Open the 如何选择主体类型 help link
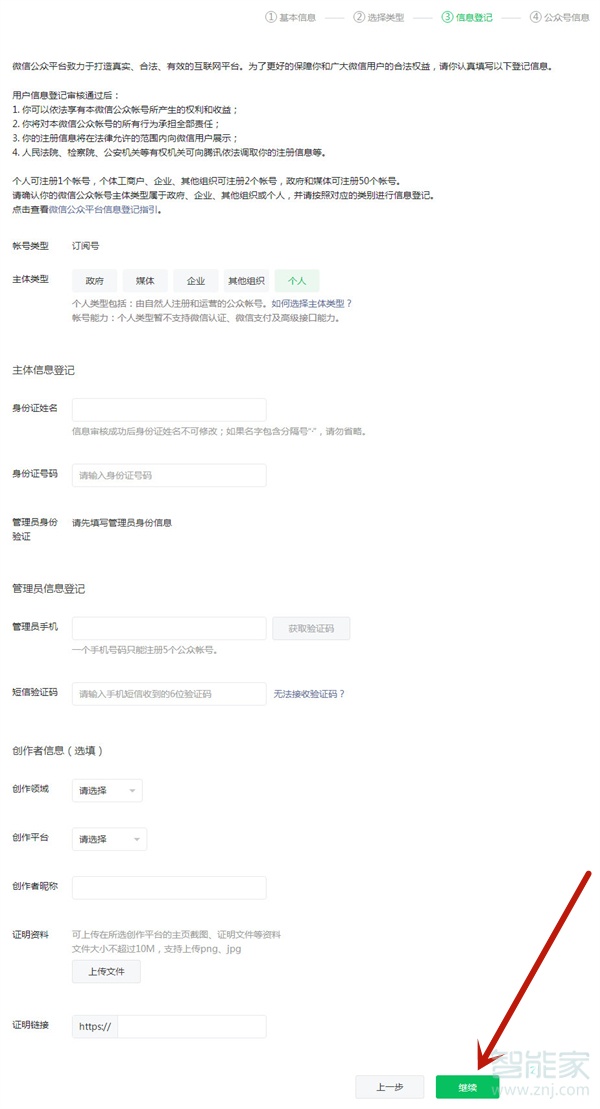 coord(312,303)
